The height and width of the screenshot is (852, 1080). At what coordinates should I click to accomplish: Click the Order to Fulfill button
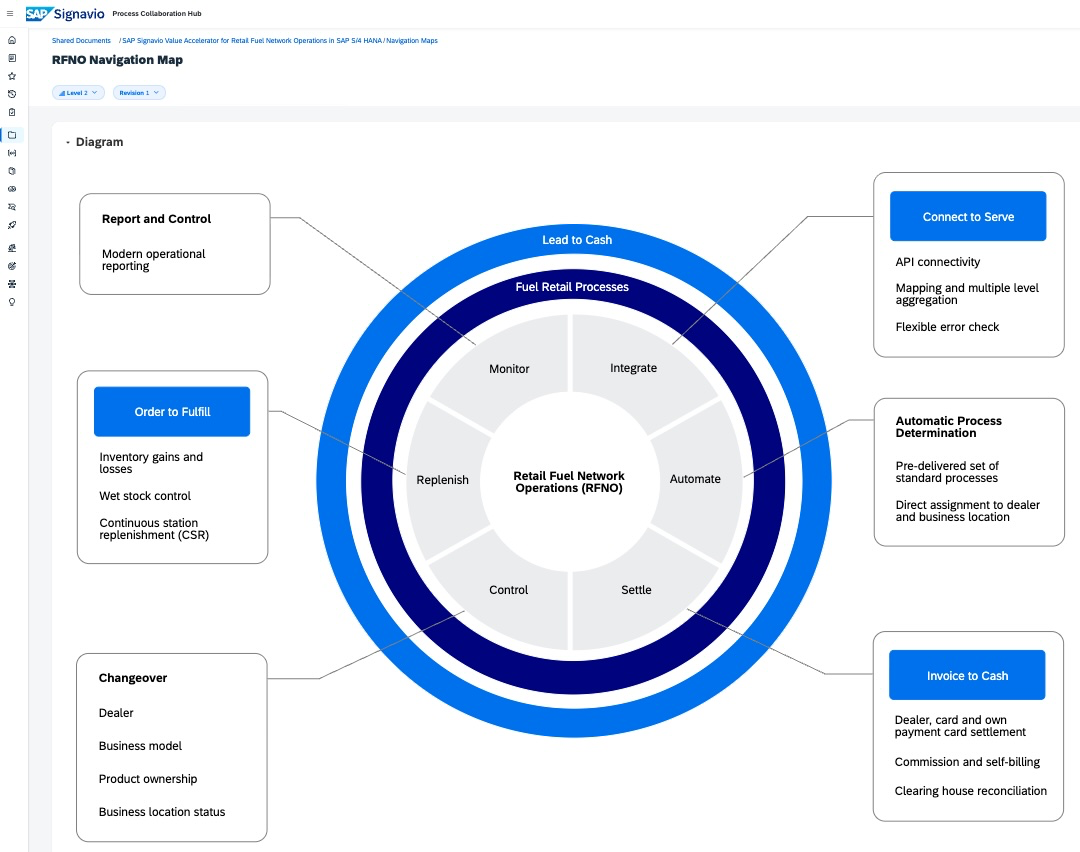172,412
